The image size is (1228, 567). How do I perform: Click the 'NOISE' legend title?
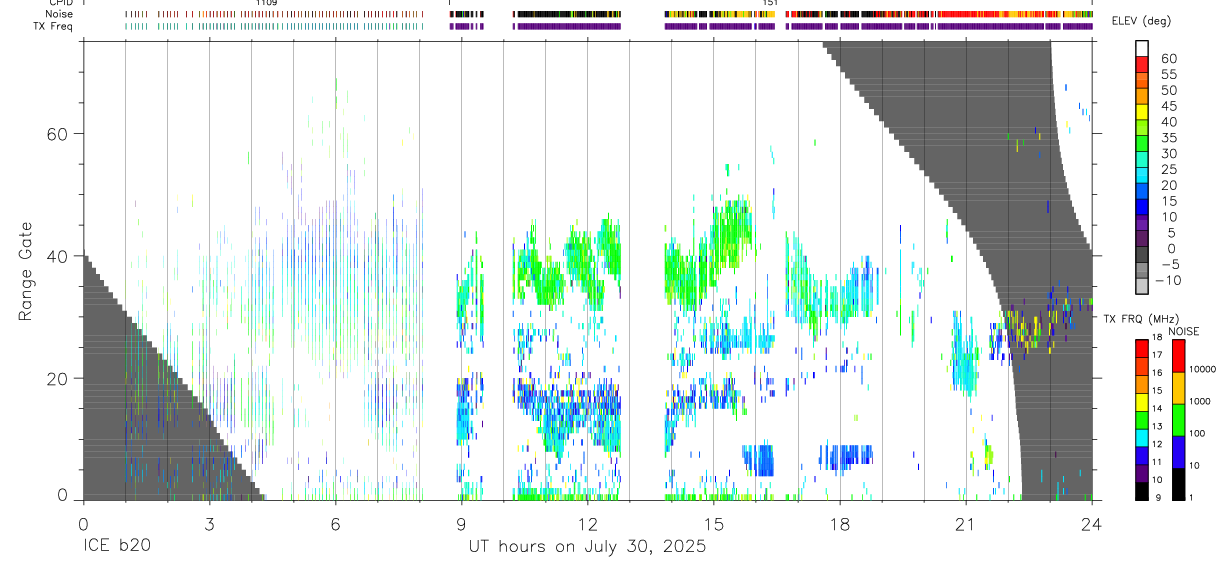pos(1183,331)
